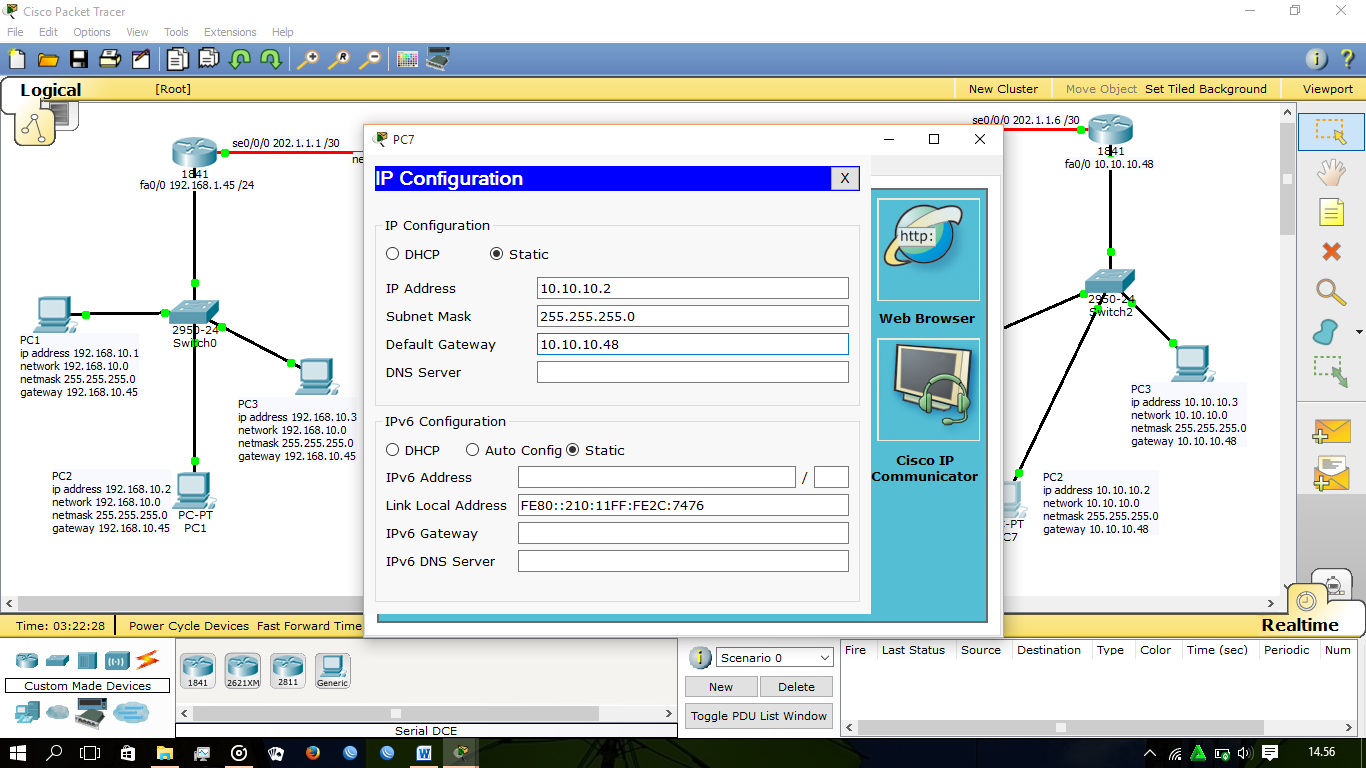Click the Add Simple PDU envelope
Viewport: 1366px width, 768px height.
[x=1332, y=432]
